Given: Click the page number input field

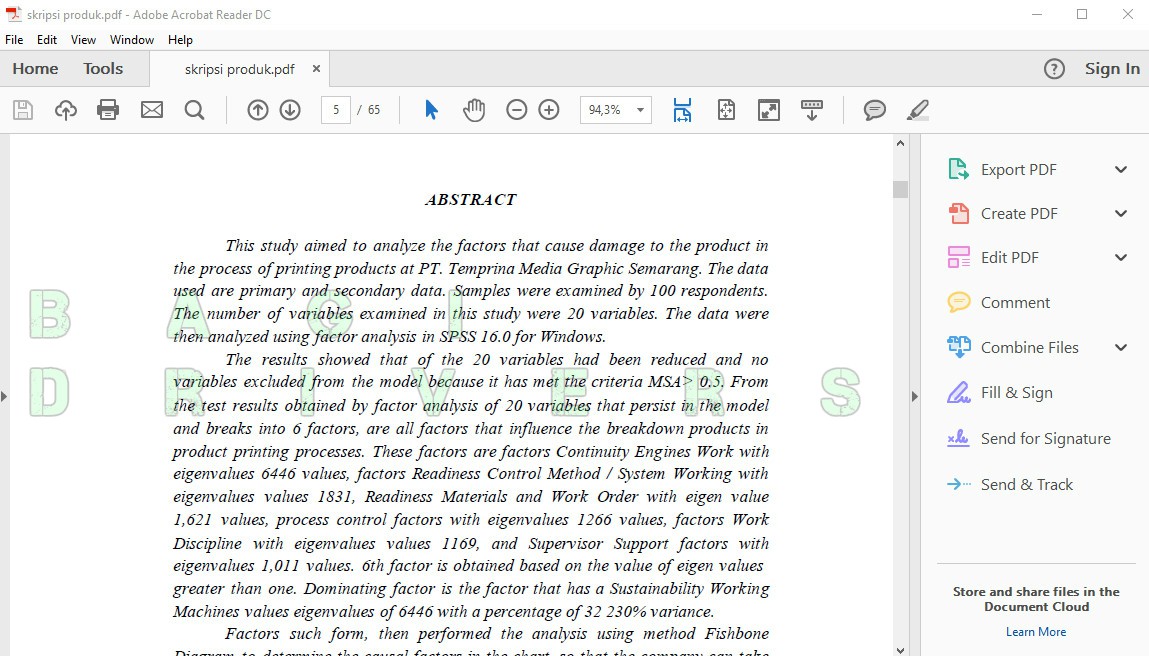Looking at the screenshot, I should pos(336,110).
